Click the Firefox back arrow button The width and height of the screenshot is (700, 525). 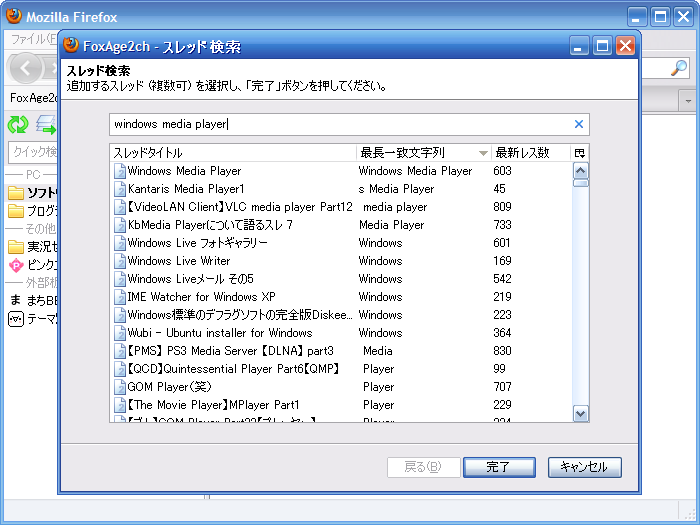coord(25,68)
